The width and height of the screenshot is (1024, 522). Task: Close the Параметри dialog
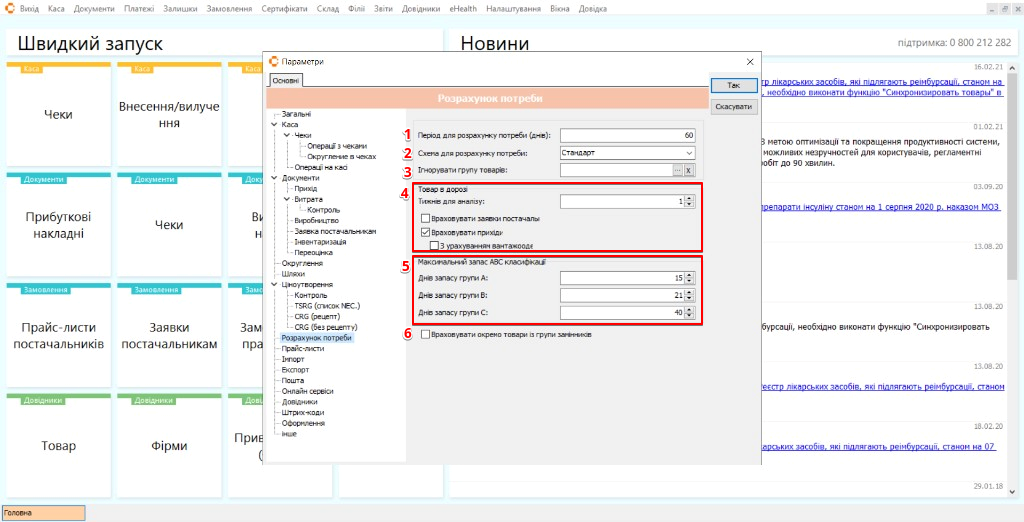coord(750,61)
